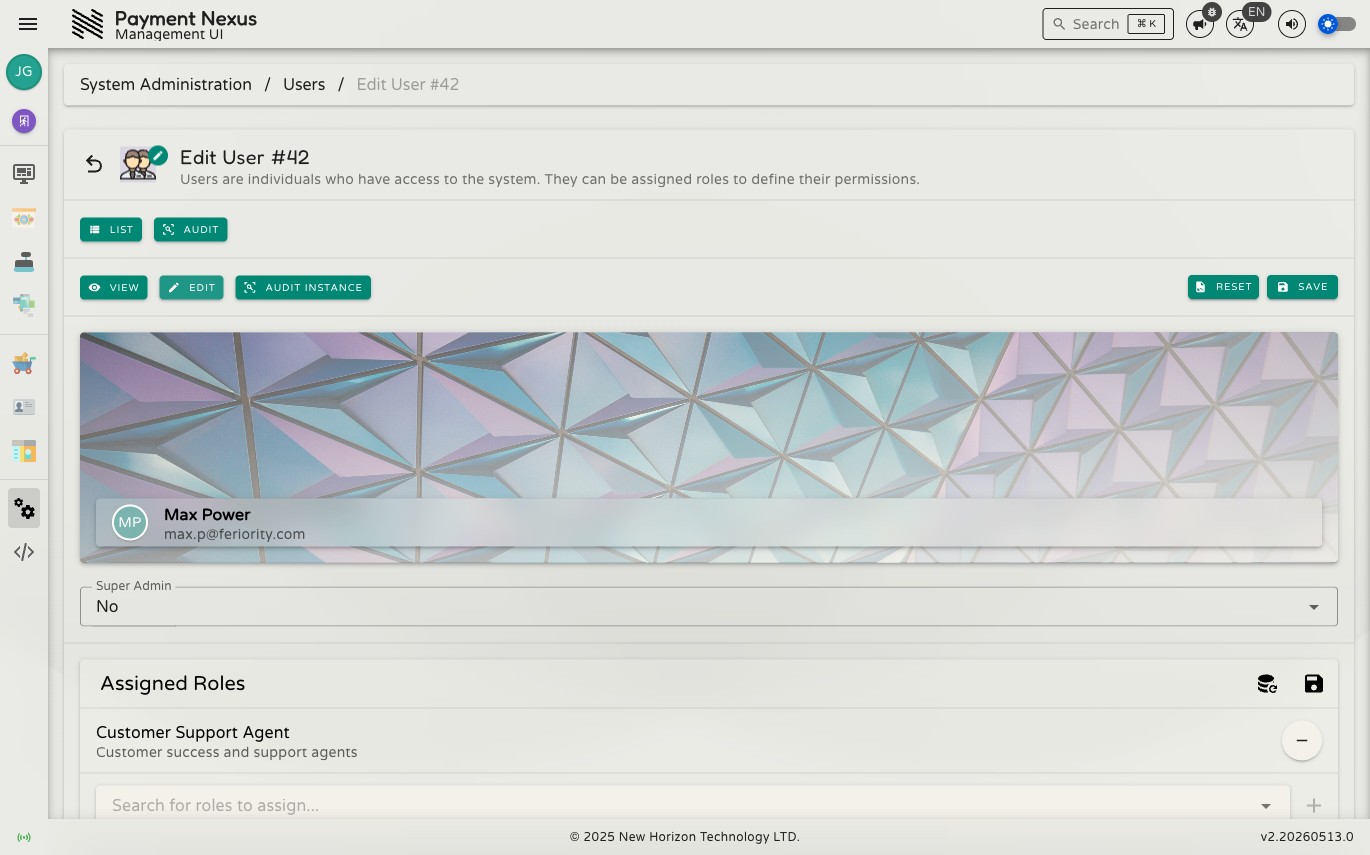Open the monitor dashboard sidebar icon
The height and width of the screenshot is (855, 1370).
[24, 174]
